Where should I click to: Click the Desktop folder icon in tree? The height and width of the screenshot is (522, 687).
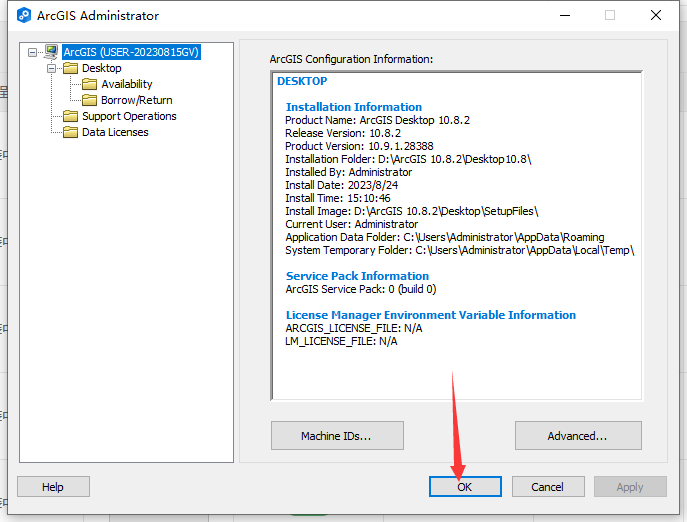(x=70, y=68)
